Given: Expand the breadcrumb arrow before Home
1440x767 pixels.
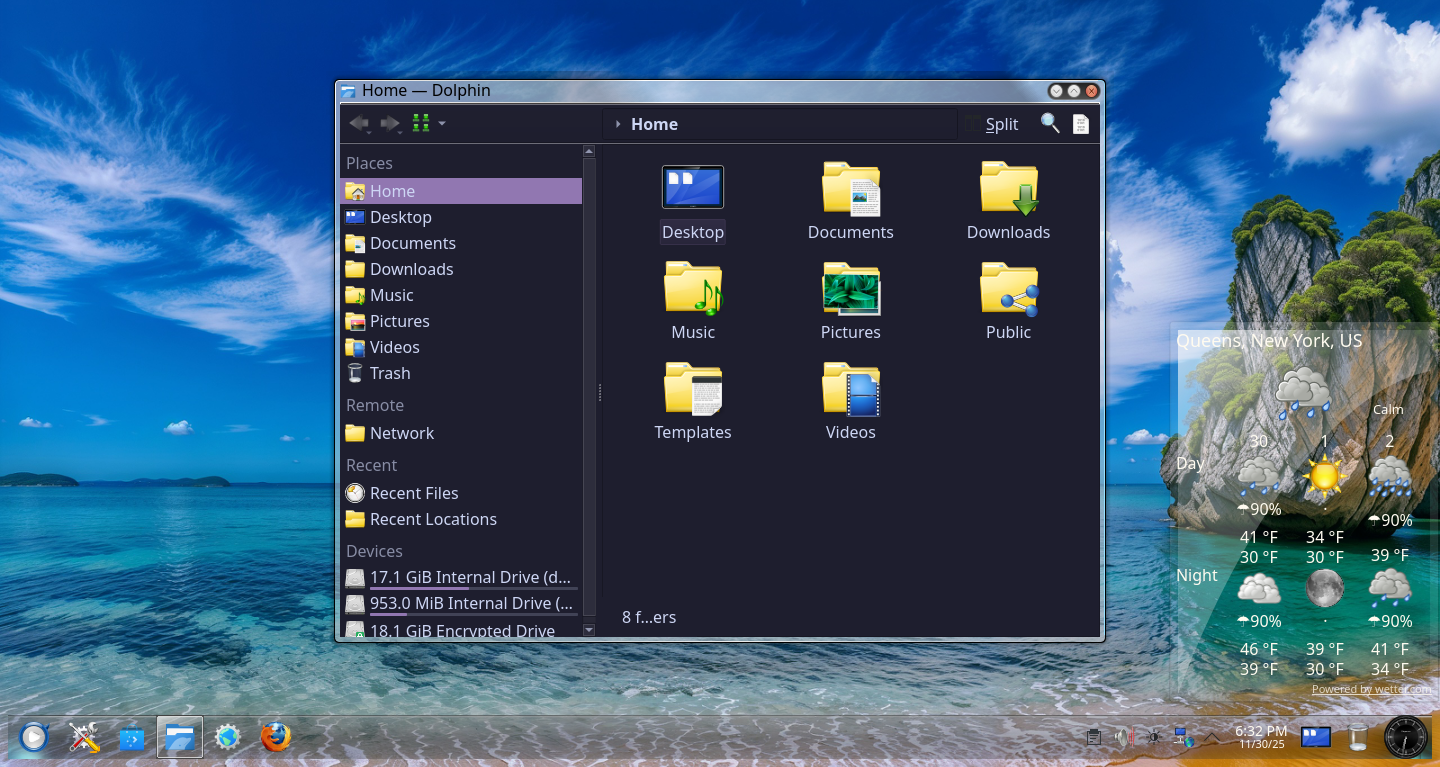Looking at the screenshot, I should (x=618, y=124).
